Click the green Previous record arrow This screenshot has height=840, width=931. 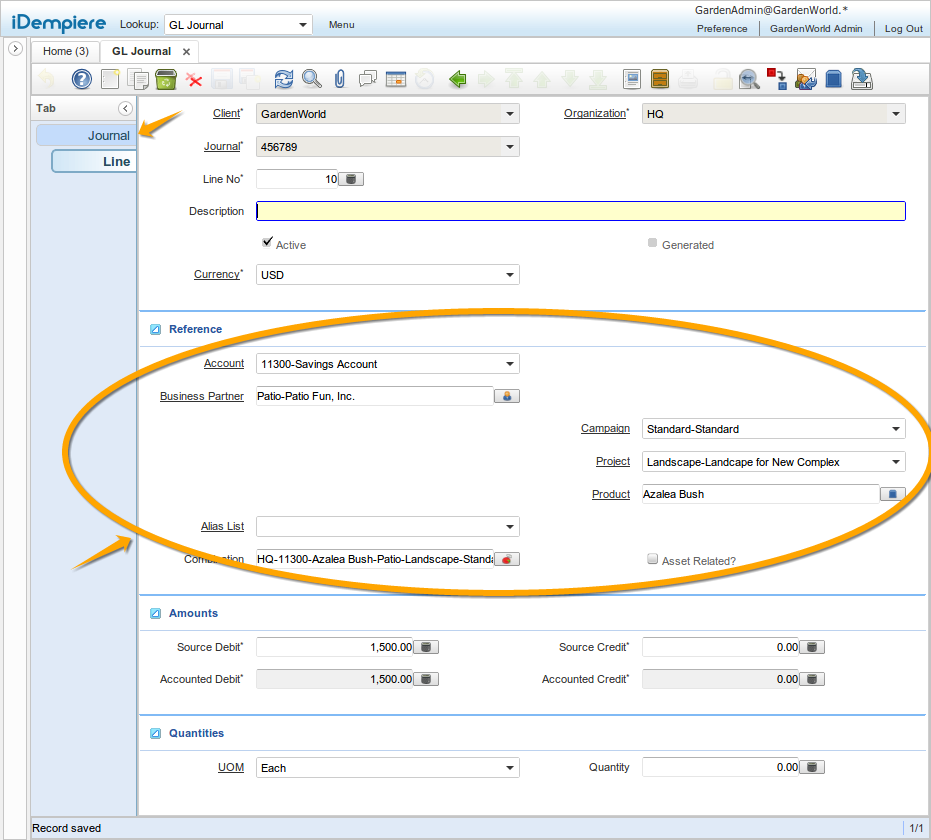point(458,79)
